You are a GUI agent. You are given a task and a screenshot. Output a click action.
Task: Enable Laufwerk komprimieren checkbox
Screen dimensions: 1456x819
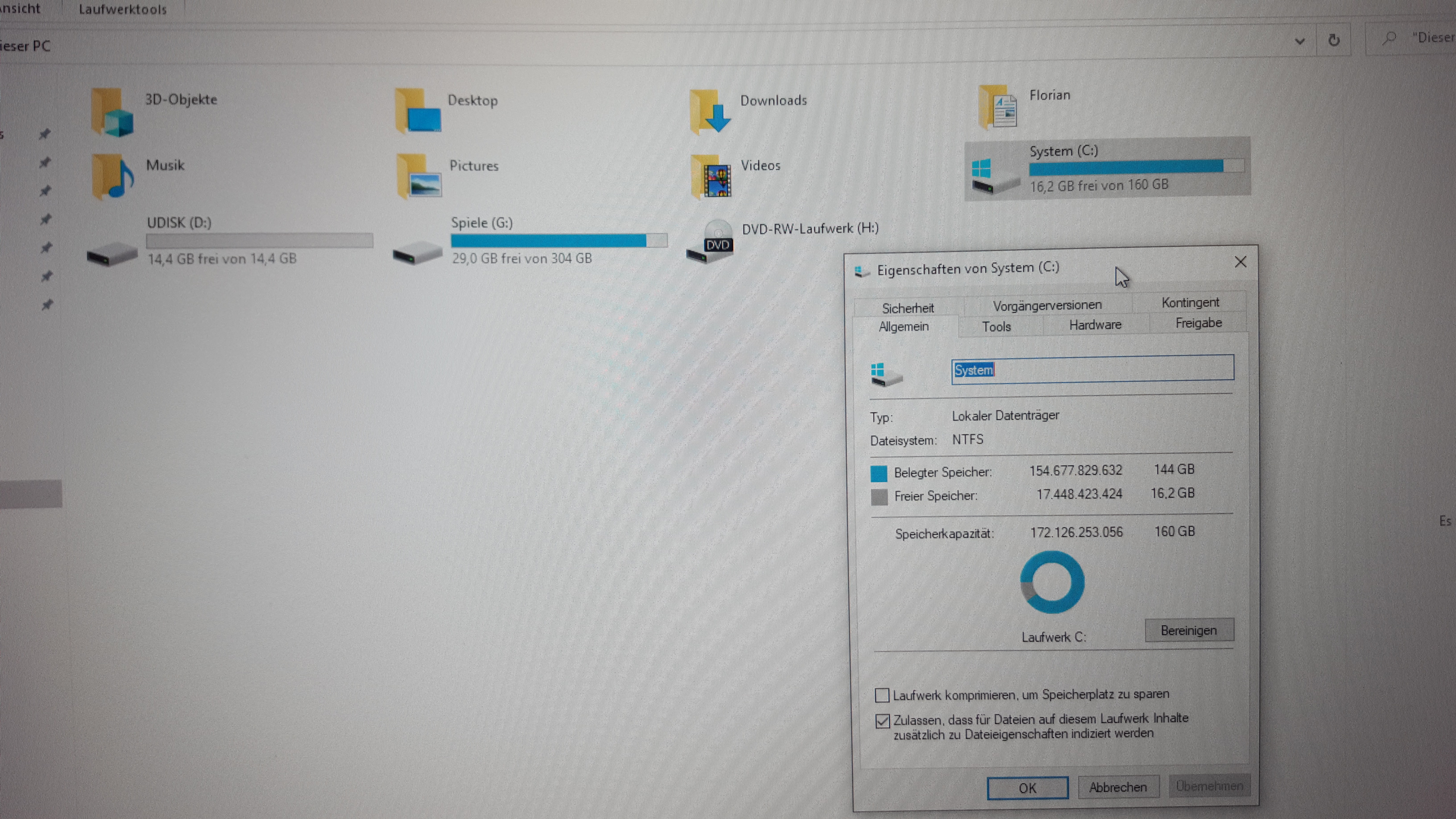click(882, 695)
